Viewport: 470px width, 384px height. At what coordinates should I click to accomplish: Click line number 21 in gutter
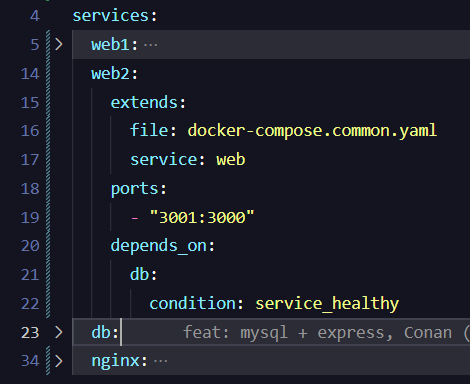30,275
